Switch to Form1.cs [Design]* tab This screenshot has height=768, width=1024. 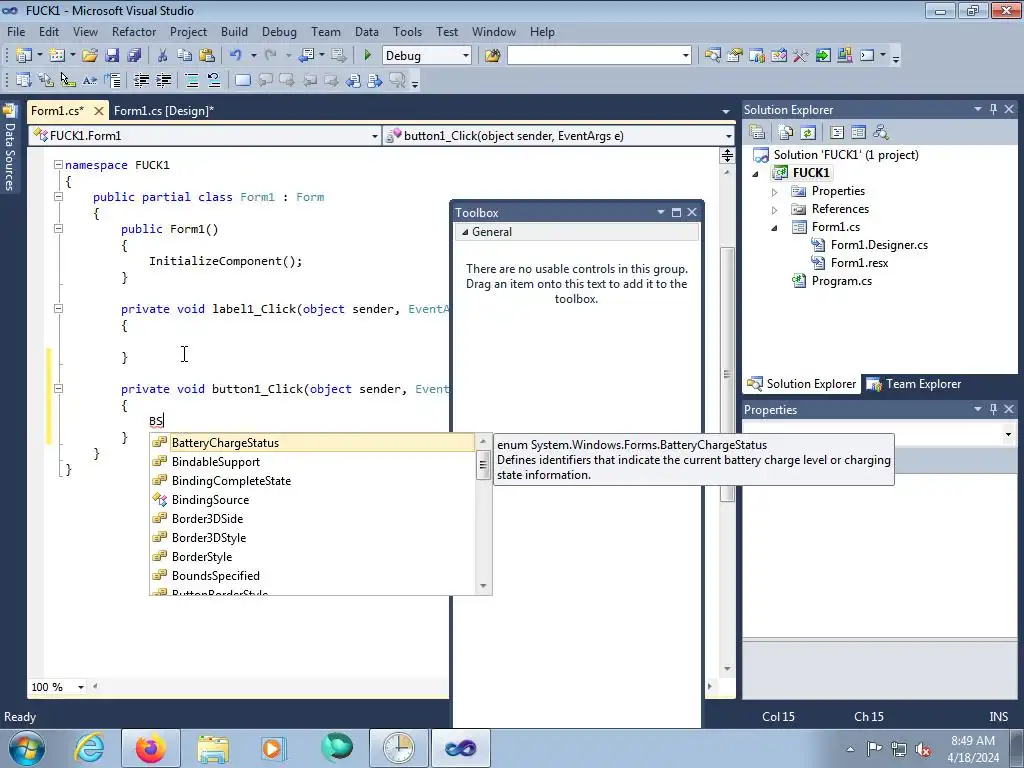click(164, 110)
